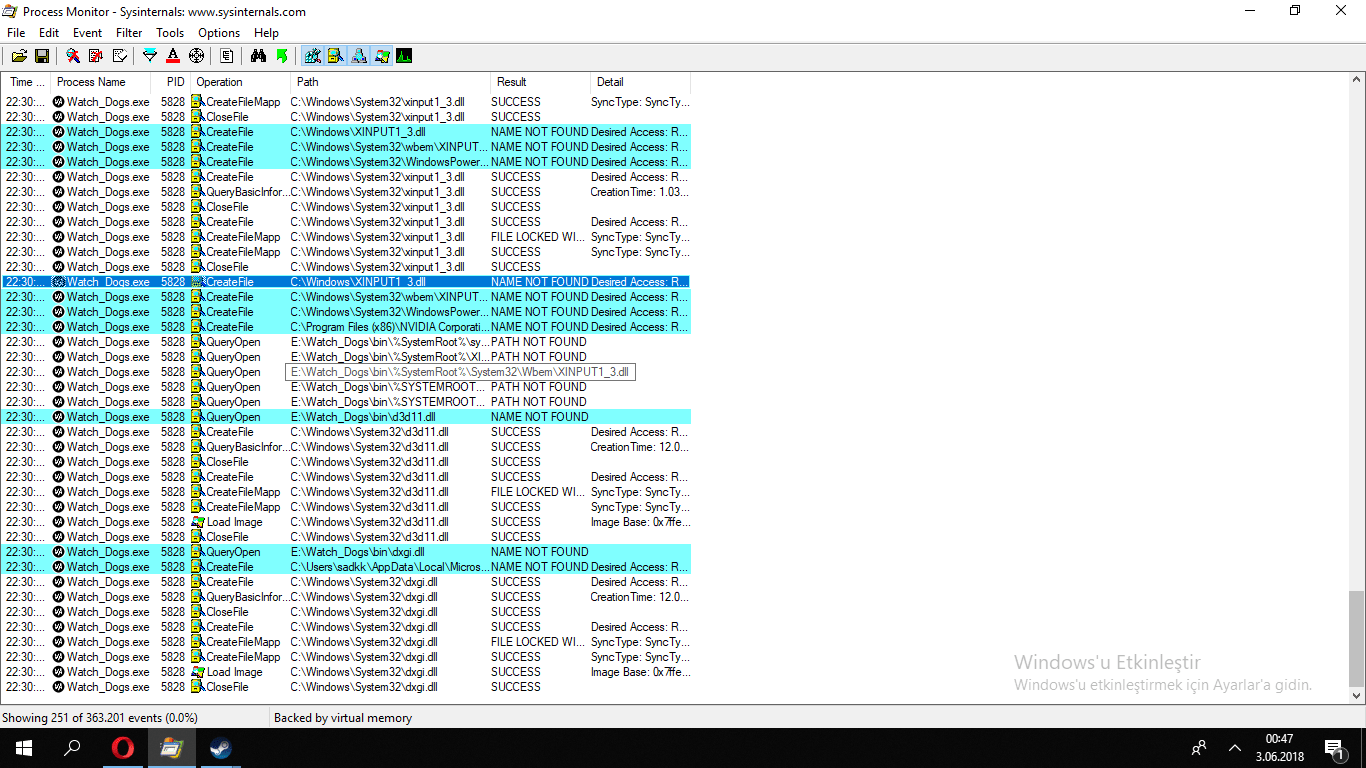Viewport: 1366px width, 768px height.
Task: Toggle event capture with the magnifier icon
Action: pyautogui.click(x=73, y=56)
